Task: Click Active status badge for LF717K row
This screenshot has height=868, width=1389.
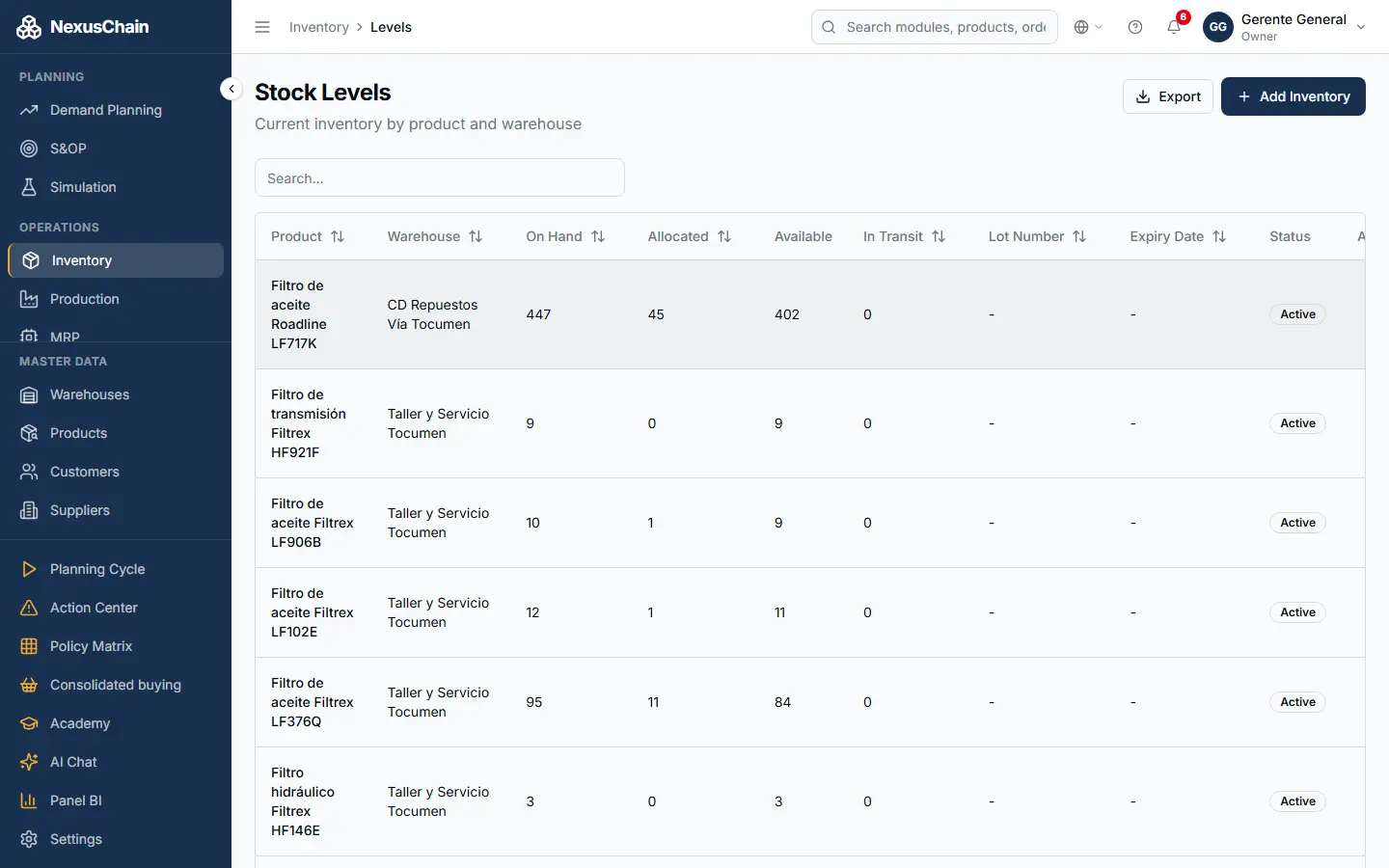Action: 1297,314
